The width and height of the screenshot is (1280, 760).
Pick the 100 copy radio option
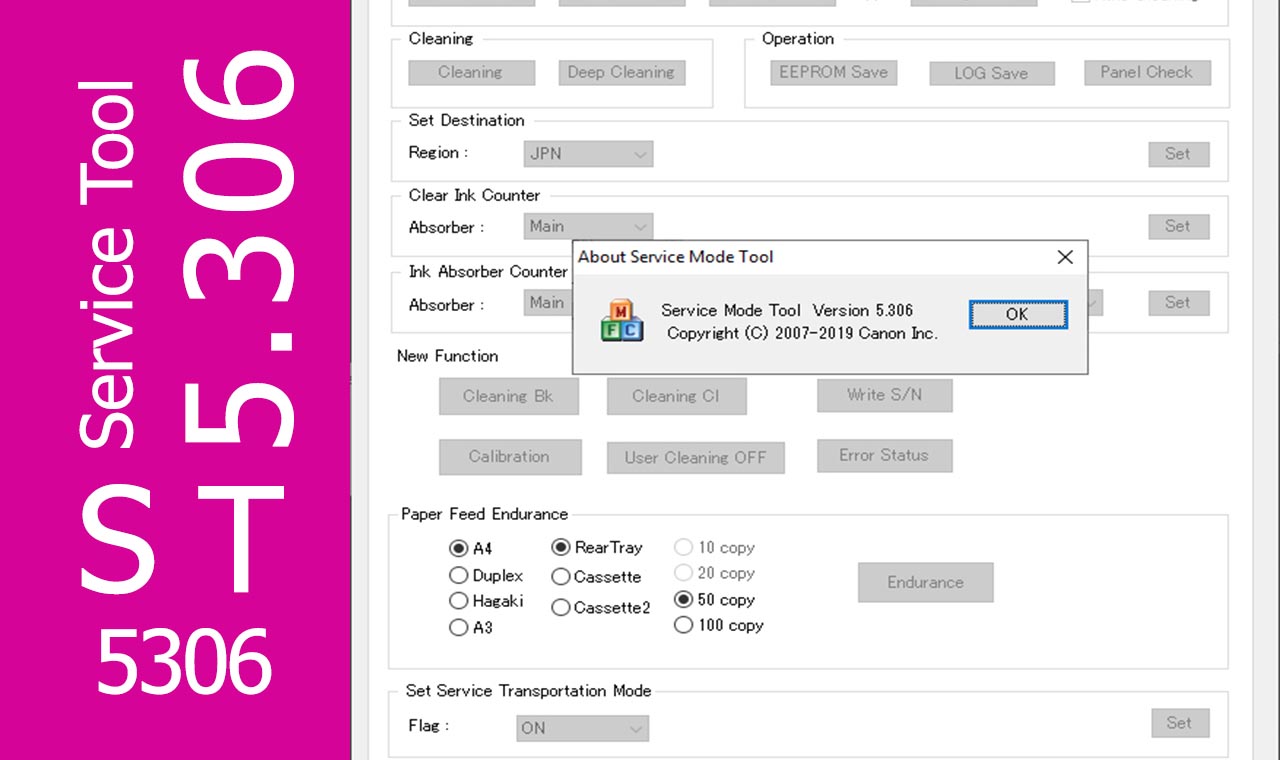684,625
